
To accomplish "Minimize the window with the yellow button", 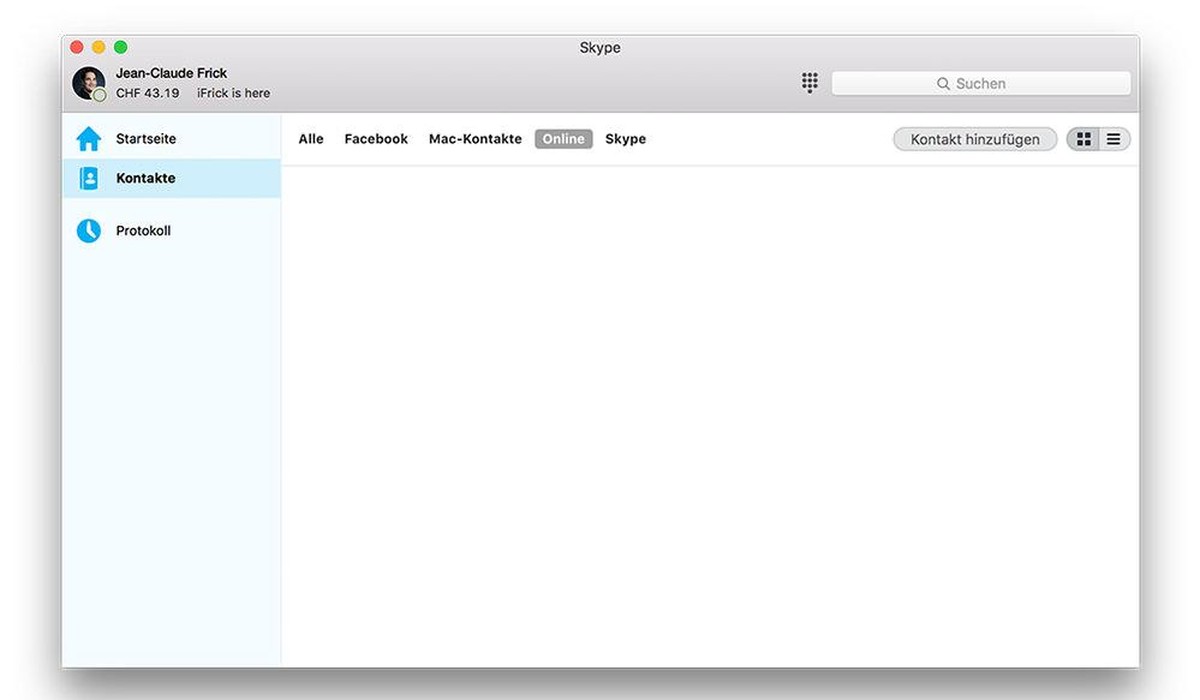I will pyautogui.click(x=99, y=47).
